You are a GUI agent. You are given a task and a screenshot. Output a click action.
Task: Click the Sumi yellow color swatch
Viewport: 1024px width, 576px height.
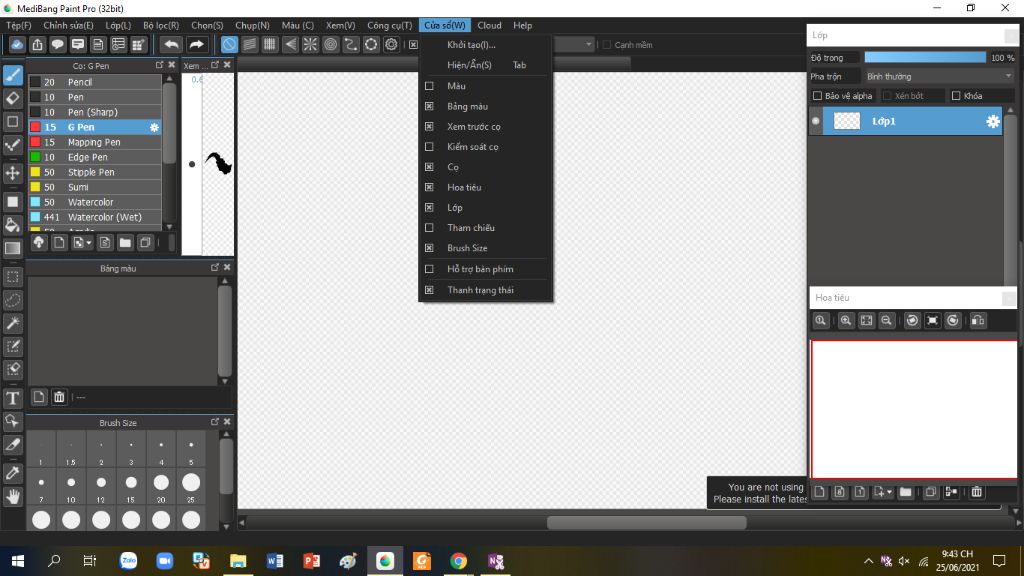tap(35, 187)
